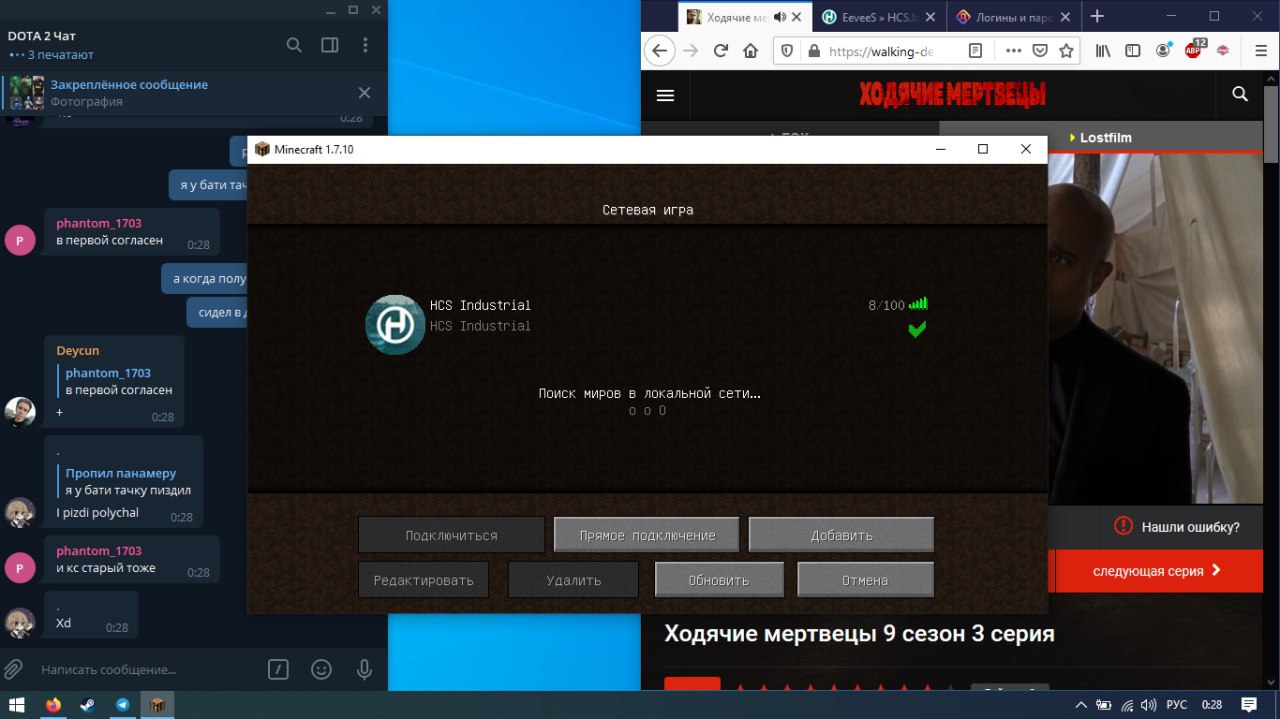Image resolution: width=1280 pixels, height=719 pixels.
Task: Open Telegram emoji smiley picker
Action: coord(321,669)
